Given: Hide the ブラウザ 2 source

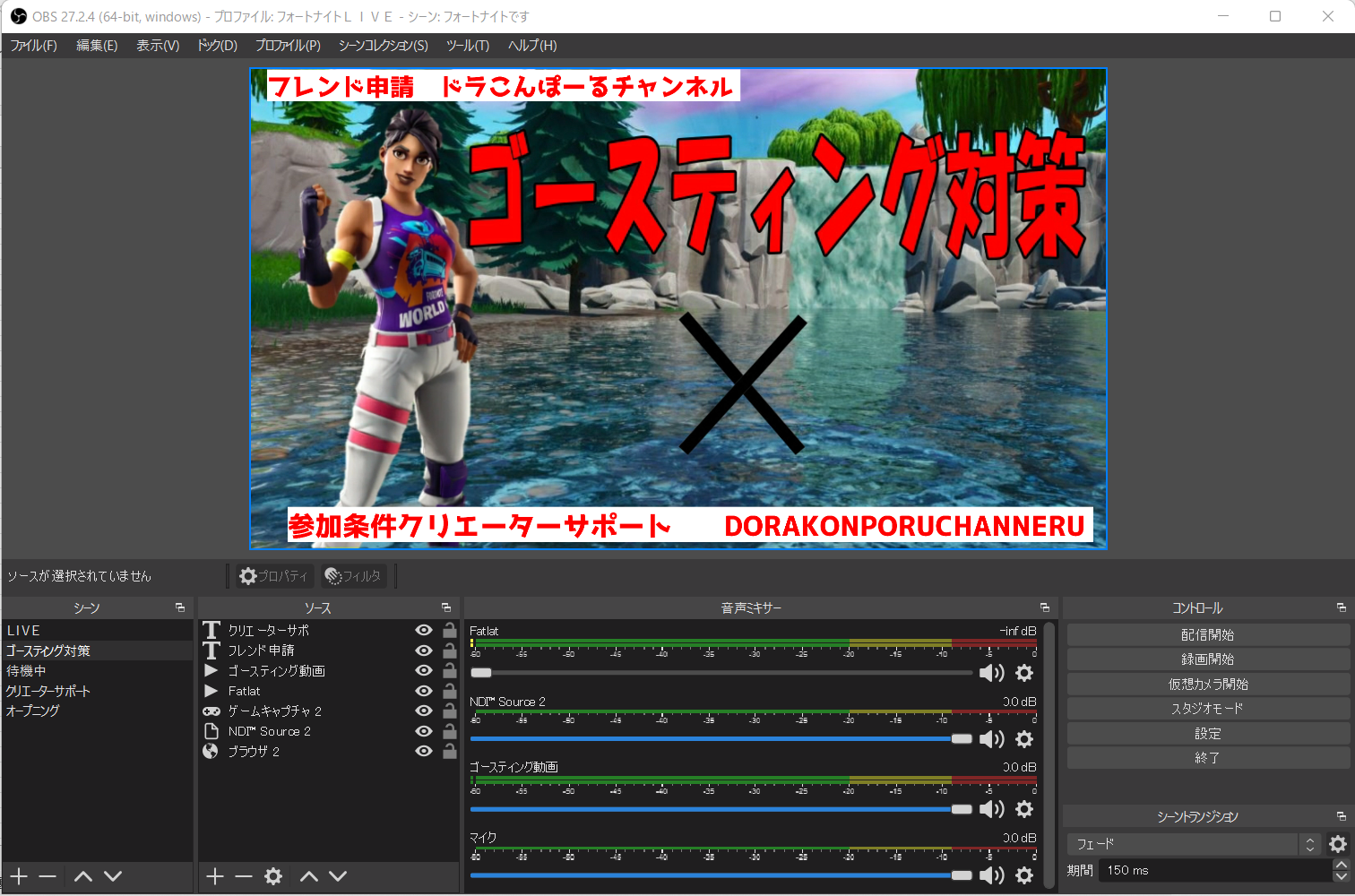Looking at the screenshot, I should [x=424, y=751].
